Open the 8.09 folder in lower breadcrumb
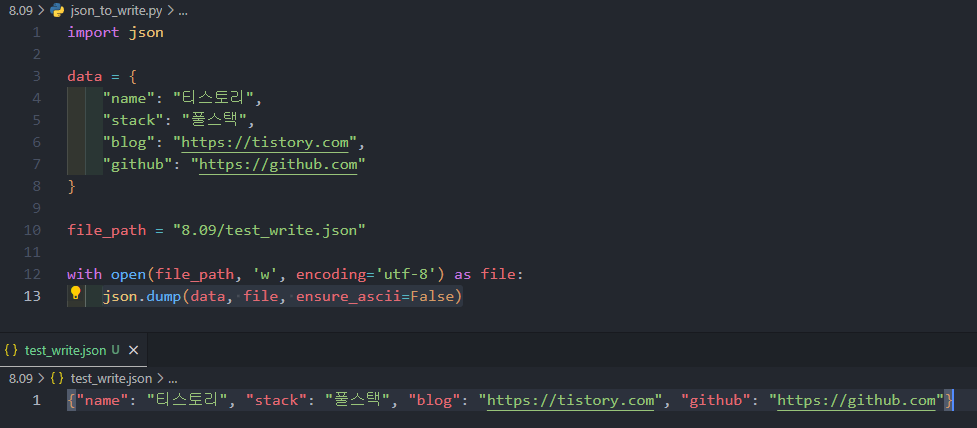Screen dimensions: 977x428 (21, 378)
